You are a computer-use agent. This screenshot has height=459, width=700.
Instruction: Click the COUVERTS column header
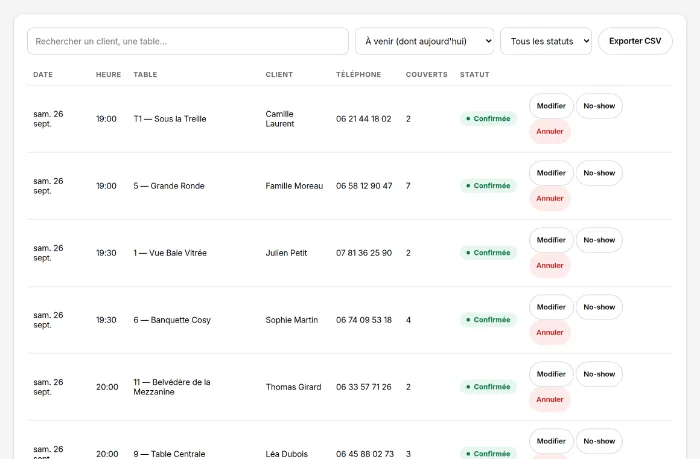click(x=426, y=75)
